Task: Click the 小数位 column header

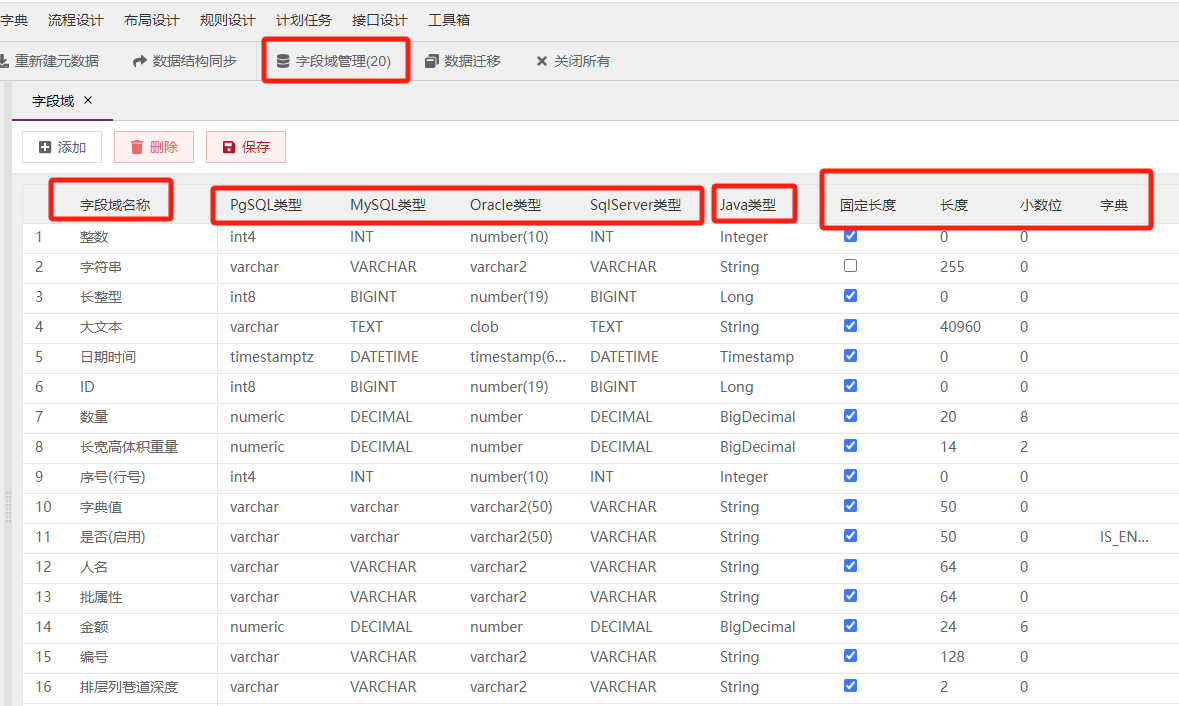Action: 1041,205
